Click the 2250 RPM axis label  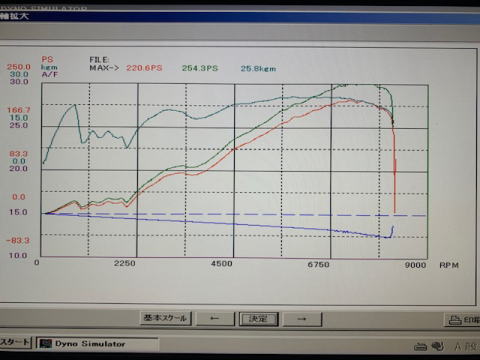125,263
